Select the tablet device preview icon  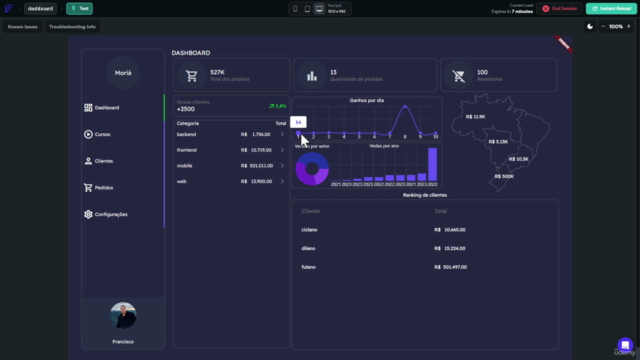point(307,9)
